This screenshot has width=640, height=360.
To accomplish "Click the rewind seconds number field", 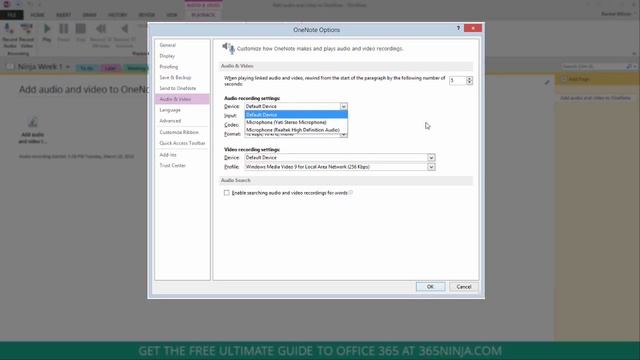I will [x=458, y=81].
